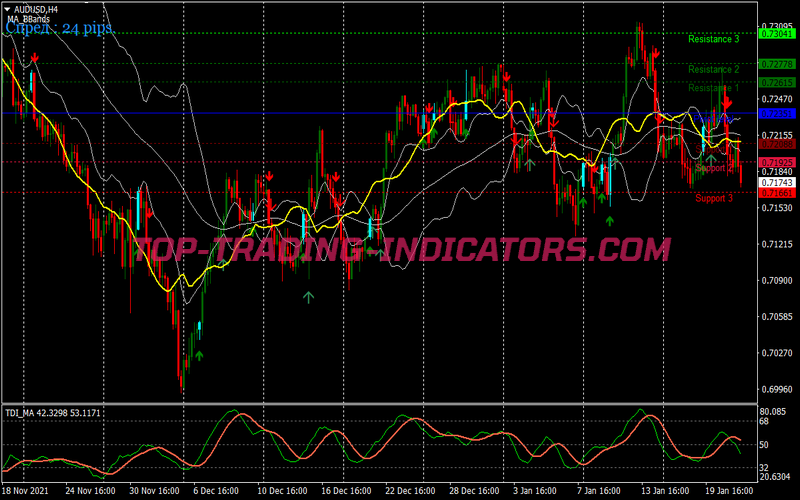Click 0.70900 on the price axis

point(777,280)
